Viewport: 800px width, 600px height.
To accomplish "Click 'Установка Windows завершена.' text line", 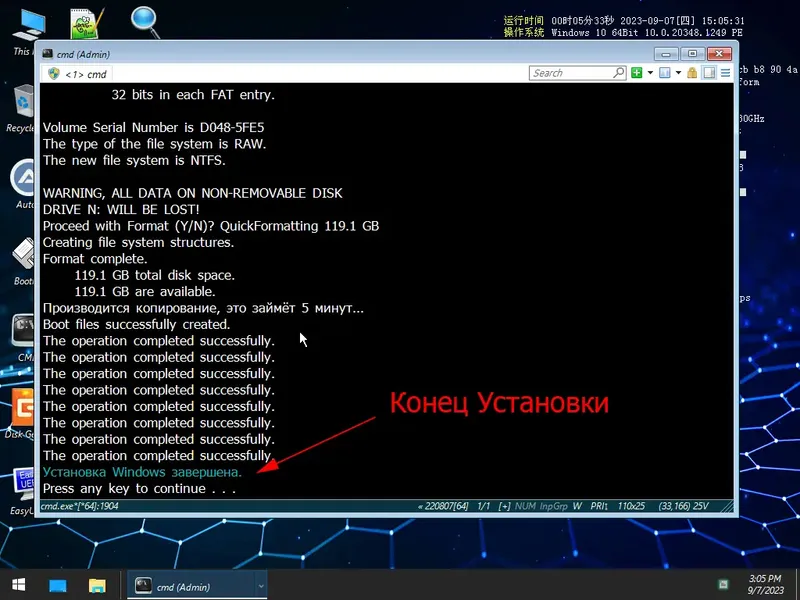I will click(x=142, y=472).
